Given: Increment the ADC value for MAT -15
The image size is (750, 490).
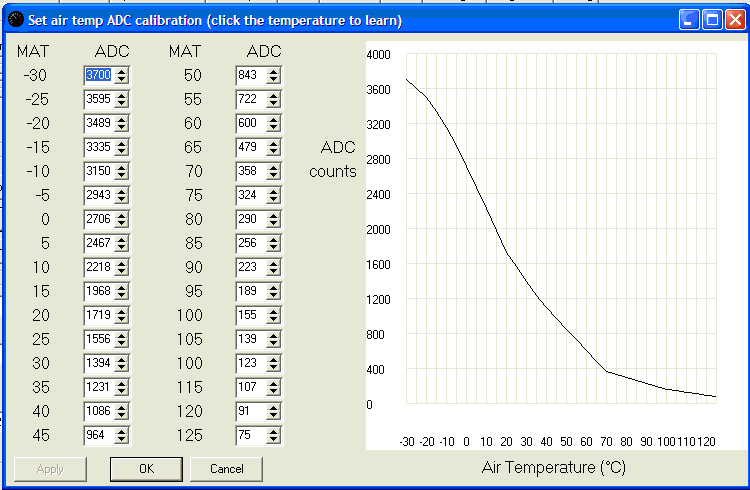Looking at the screenshot, I should [x=121, y=143].
